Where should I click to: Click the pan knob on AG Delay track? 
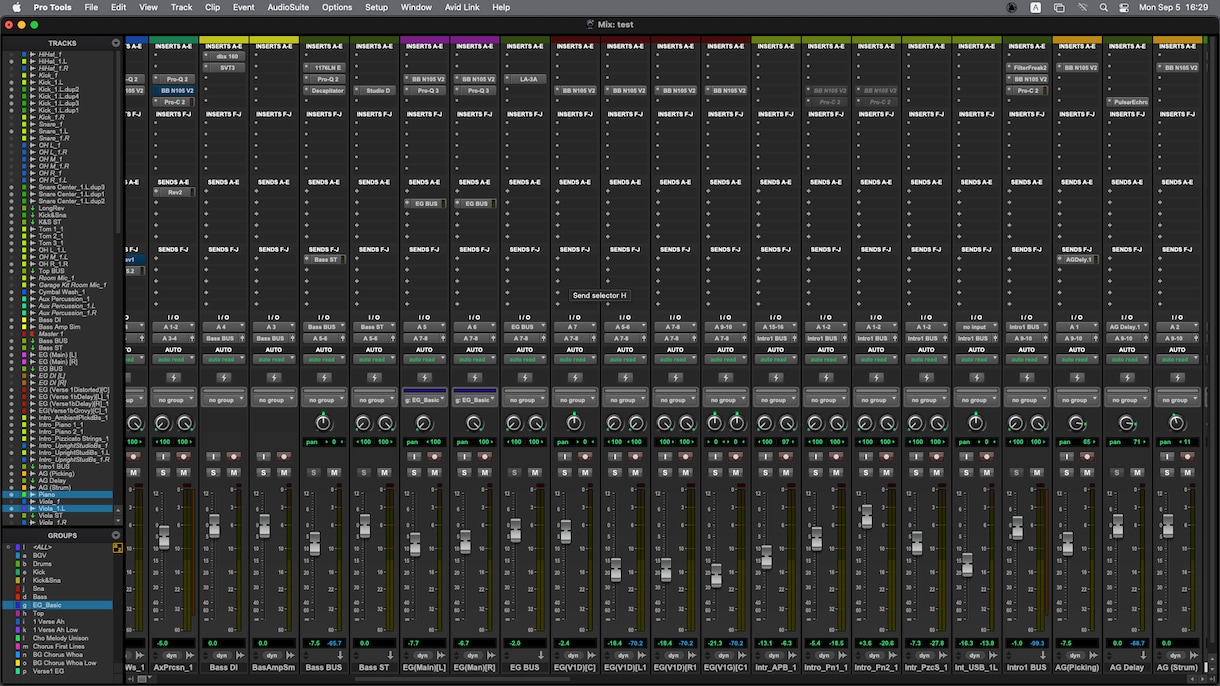tap(1126, 423)
